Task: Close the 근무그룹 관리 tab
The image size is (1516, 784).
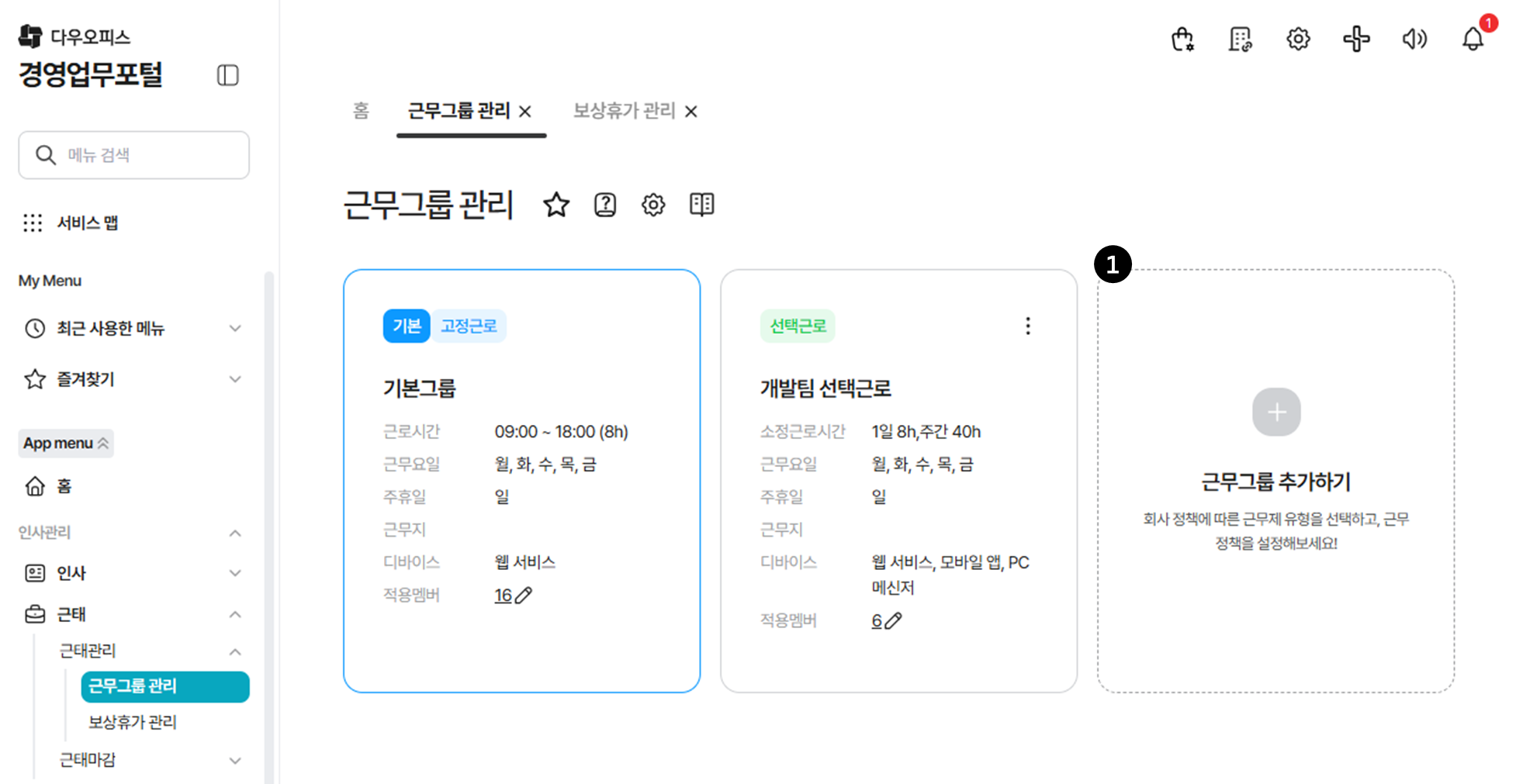Action: [x=525, y=112]
